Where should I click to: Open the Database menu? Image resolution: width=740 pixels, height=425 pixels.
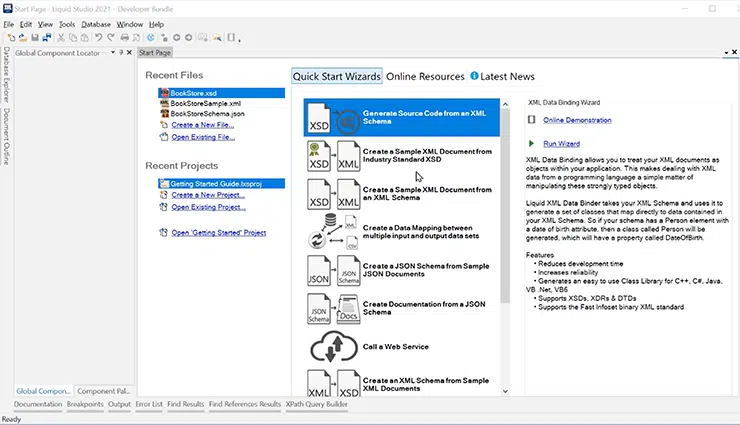pos(96,25)
